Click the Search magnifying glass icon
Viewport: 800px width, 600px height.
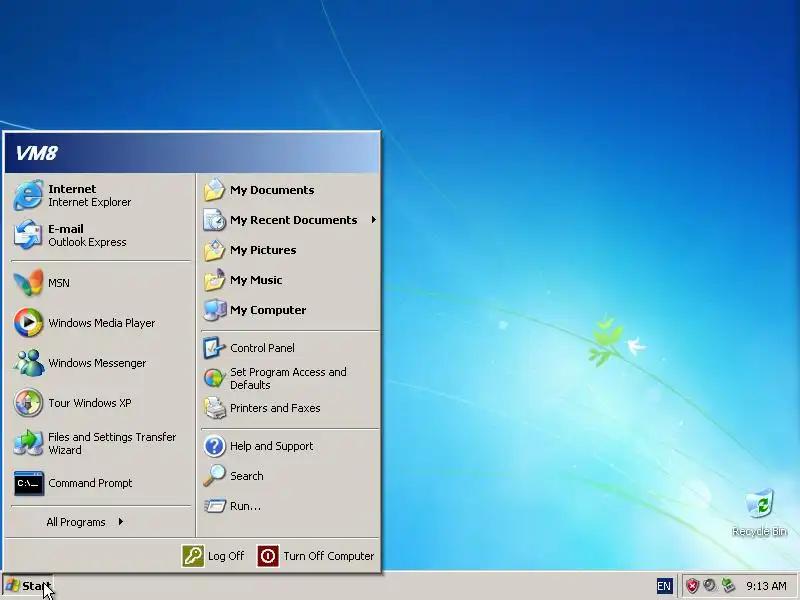click(x=214, y=476)
